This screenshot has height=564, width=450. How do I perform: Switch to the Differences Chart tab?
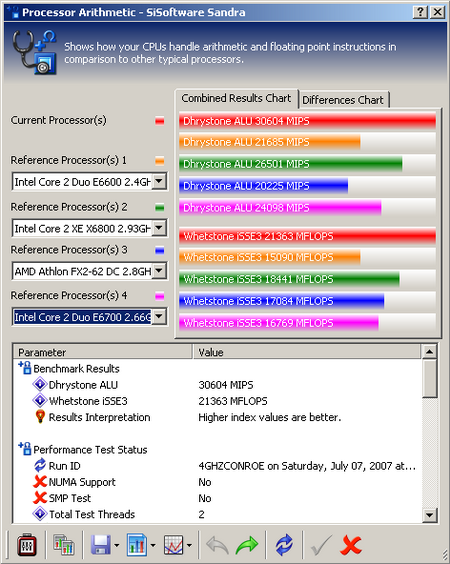tap(343, 100)
